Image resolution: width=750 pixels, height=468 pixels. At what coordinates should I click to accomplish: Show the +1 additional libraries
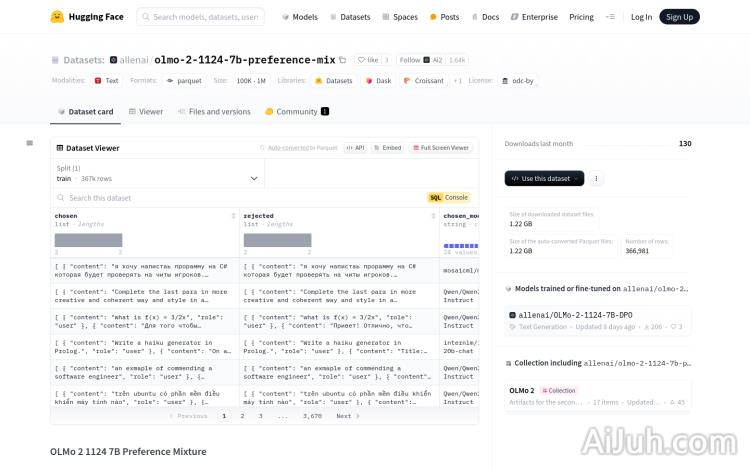pos(457,80)
